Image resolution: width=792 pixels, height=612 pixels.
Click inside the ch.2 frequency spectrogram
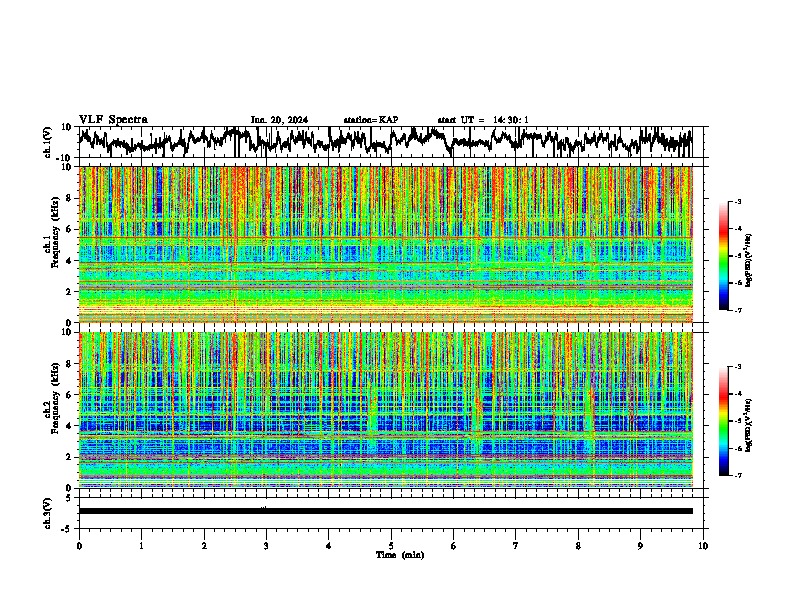pyautogui.click(x=385, y=410)
